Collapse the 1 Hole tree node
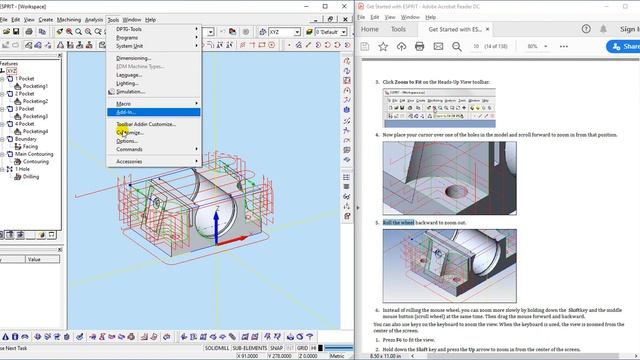The height and width of the screenshot is (360, 640). click(x=2, y=169)
